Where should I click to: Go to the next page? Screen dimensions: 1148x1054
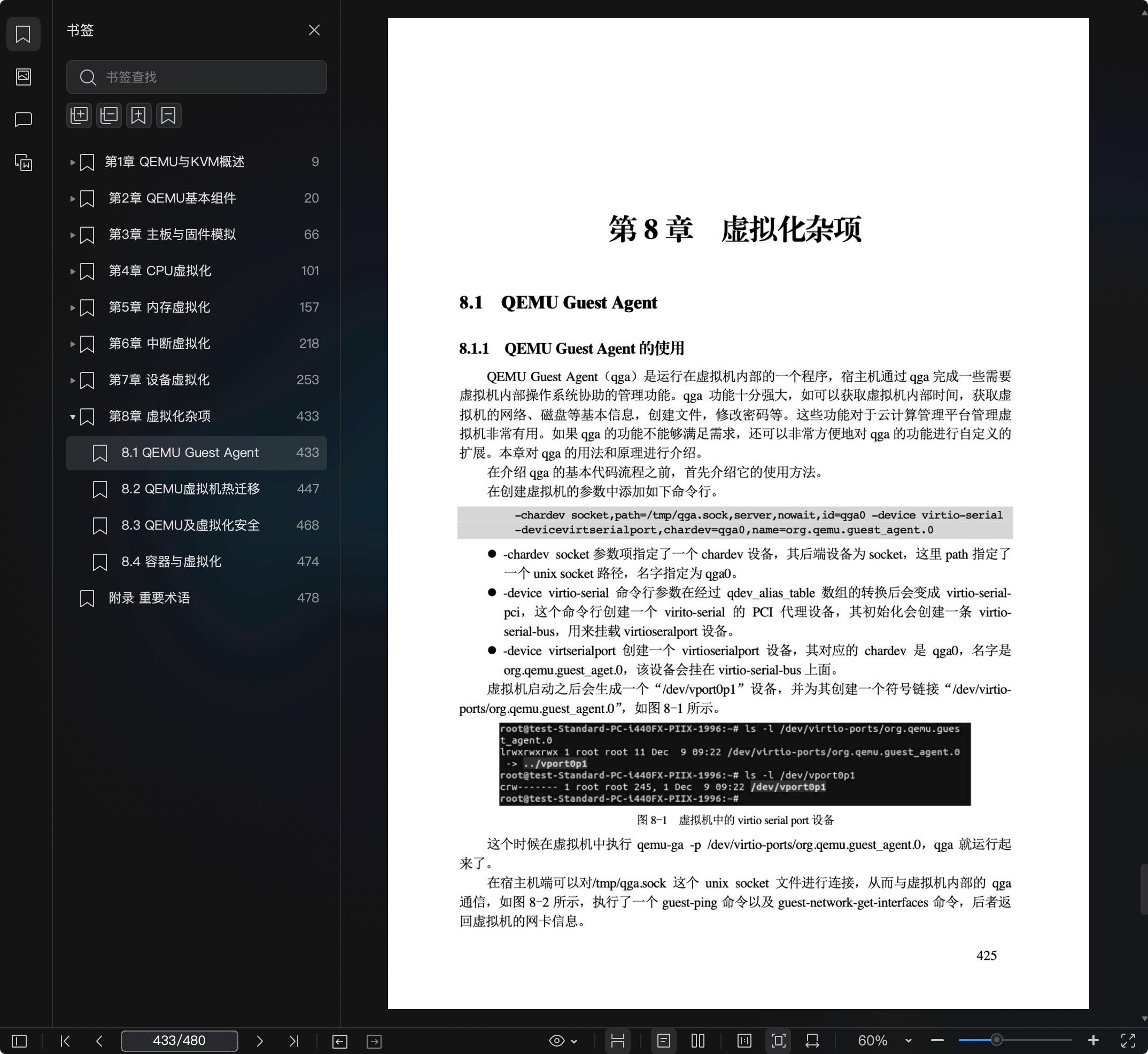coord(260,1041)
